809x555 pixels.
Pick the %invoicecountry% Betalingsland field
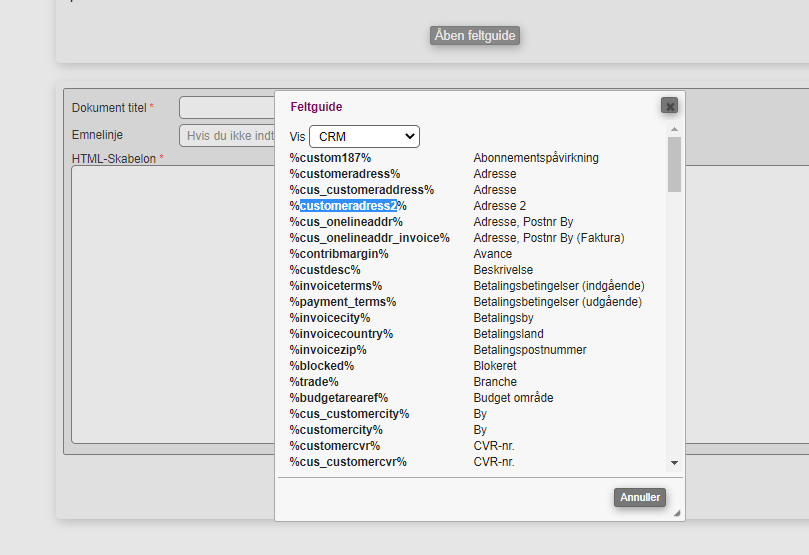341,334
